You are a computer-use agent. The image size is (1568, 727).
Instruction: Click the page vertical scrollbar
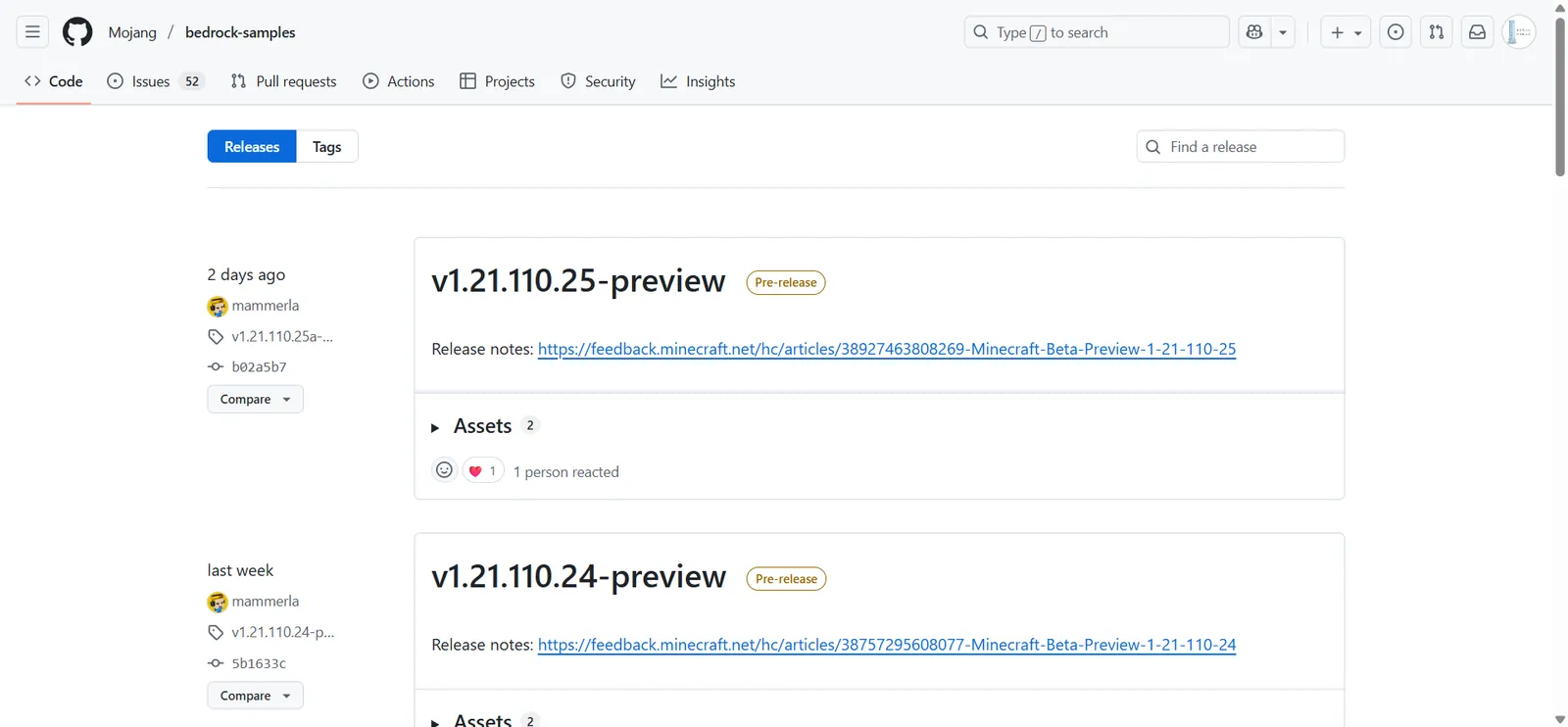[x=1560, y=93]
